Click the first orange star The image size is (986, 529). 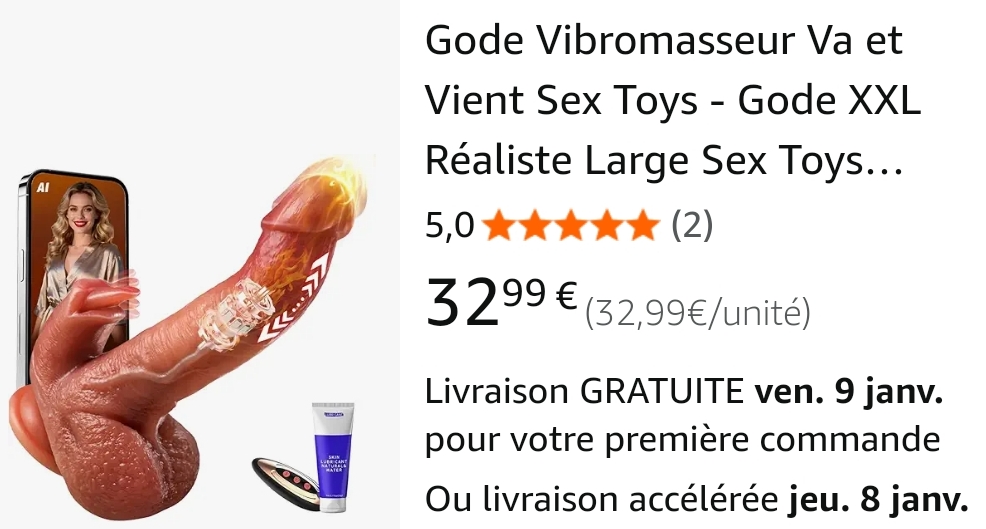(x=501, y=225)
